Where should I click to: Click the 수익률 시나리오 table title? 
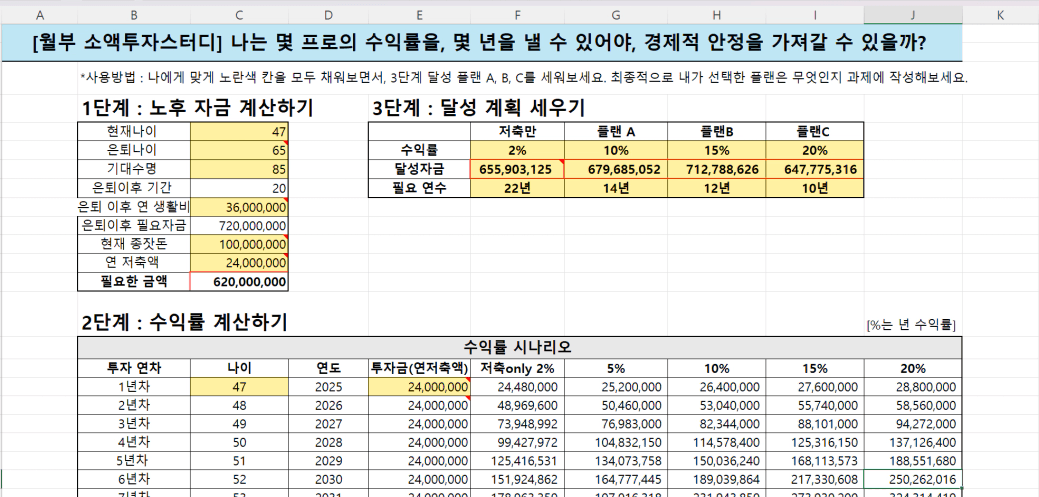(520, 347)
